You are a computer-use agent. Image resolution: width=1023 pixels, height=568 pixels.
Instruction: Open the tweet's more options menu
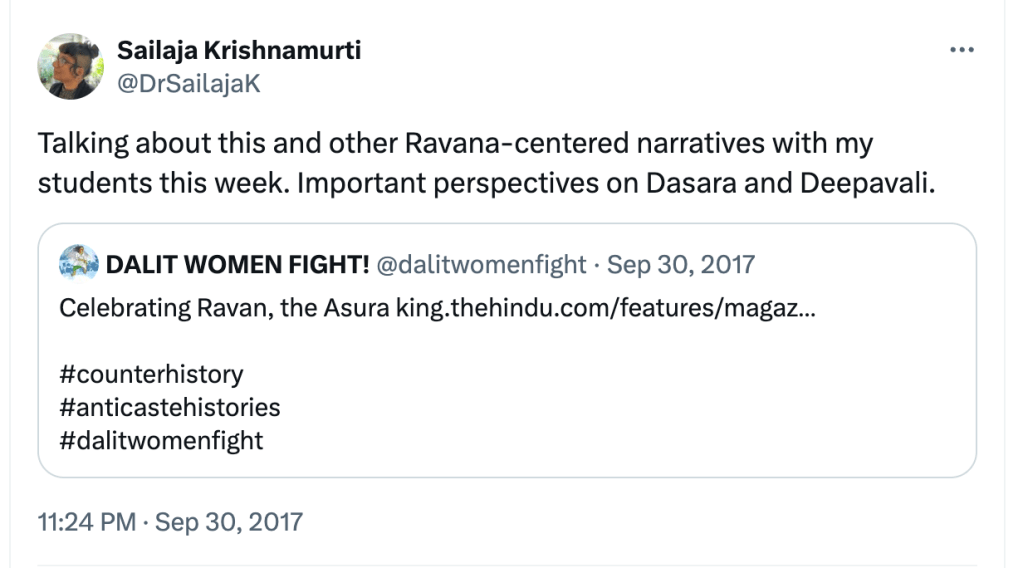point(961,50)
